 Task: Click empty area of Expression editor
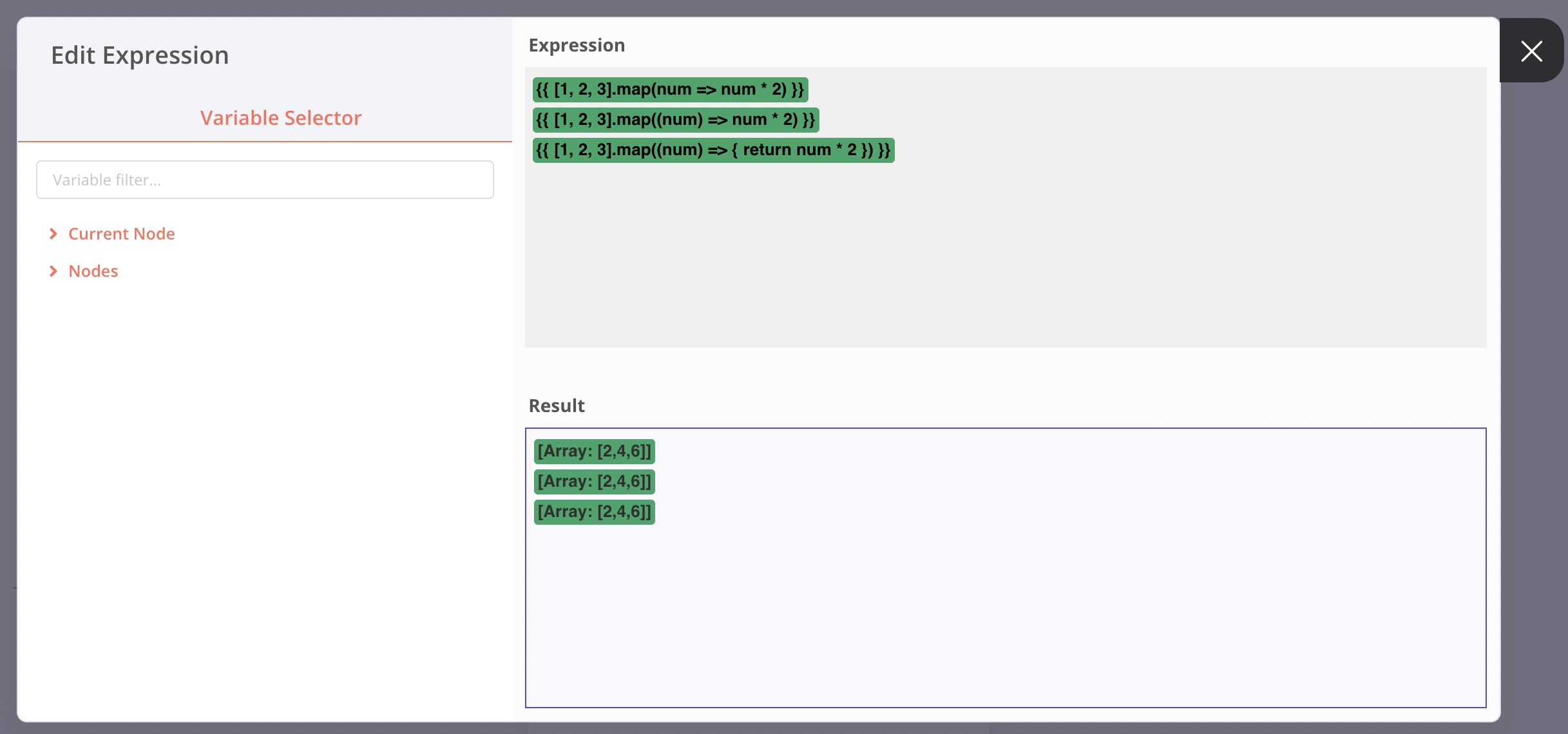pyautogui.click(x=1005, y=258)
